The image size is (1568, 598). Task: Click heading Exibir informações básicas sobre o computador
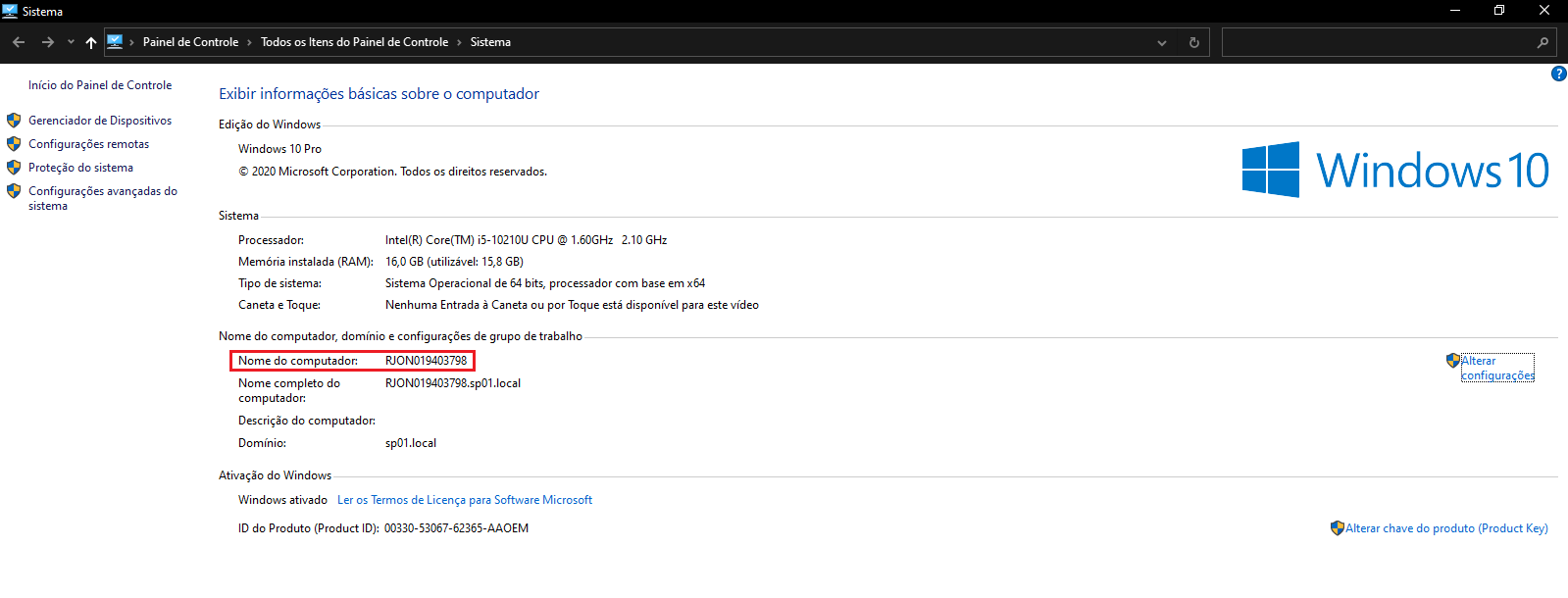[x=379, y=94]
